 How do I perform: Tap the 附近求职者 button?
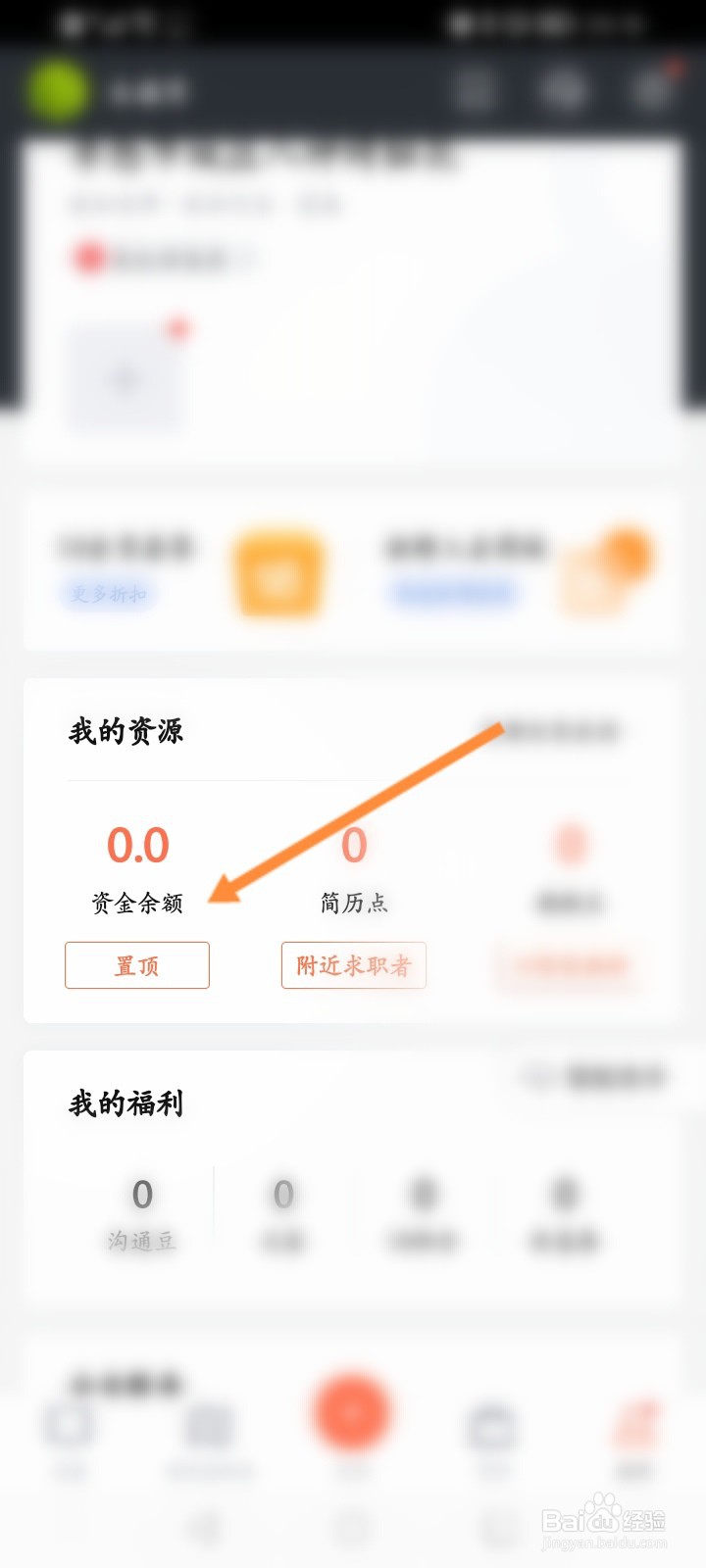[354, 965]
